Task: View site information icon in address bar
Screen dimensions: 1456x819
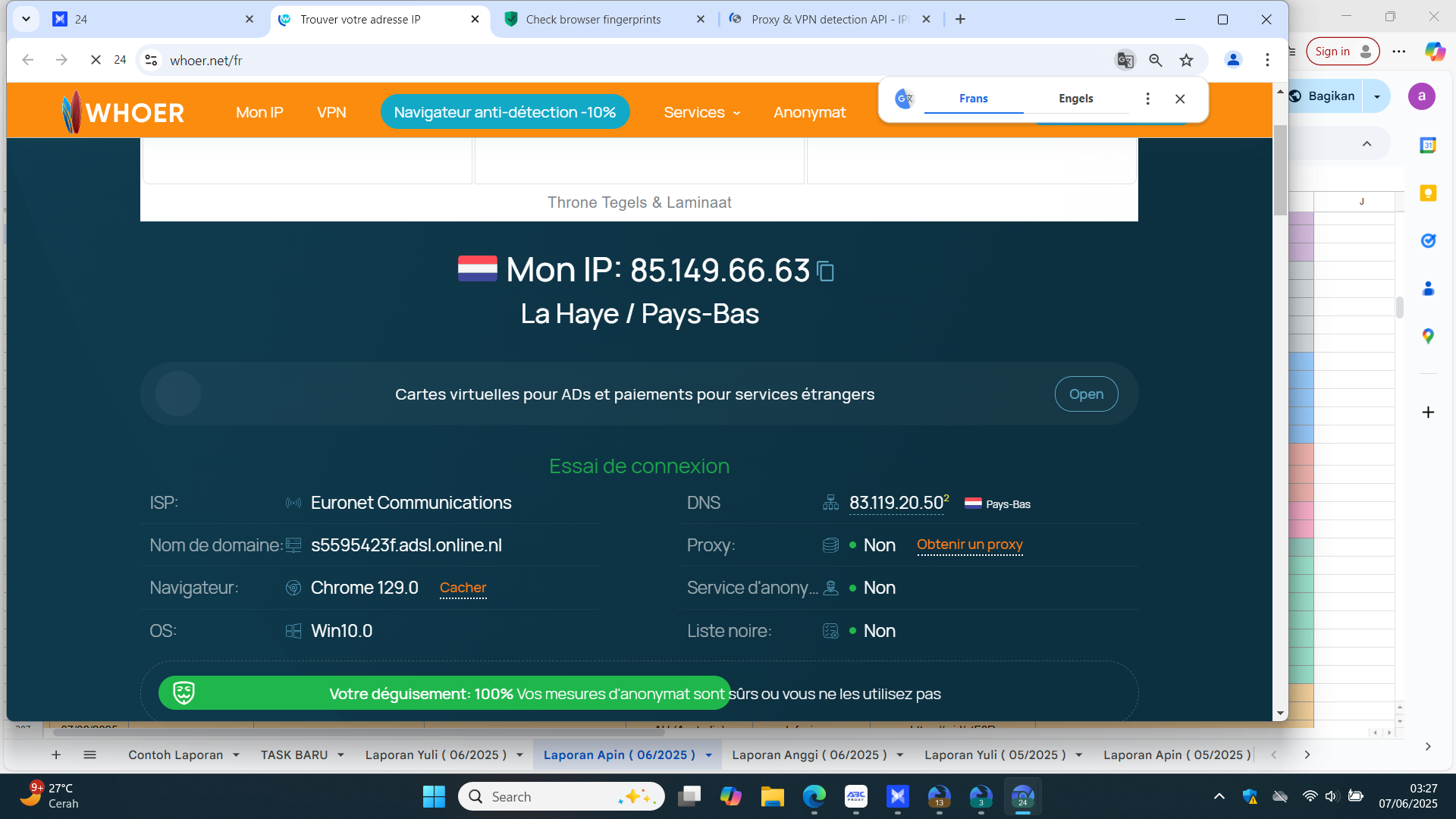Action: [152, 60]
